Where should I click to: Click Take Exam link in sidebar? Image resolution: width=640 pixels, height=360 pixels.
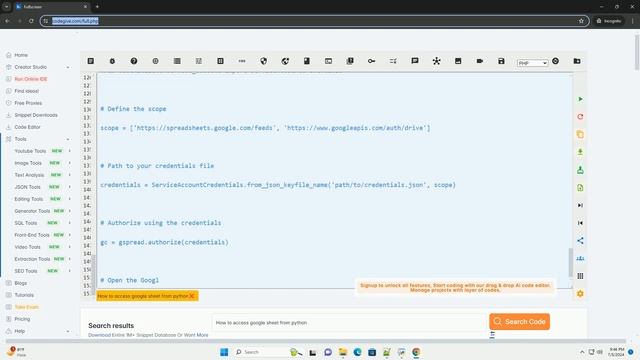27,307
